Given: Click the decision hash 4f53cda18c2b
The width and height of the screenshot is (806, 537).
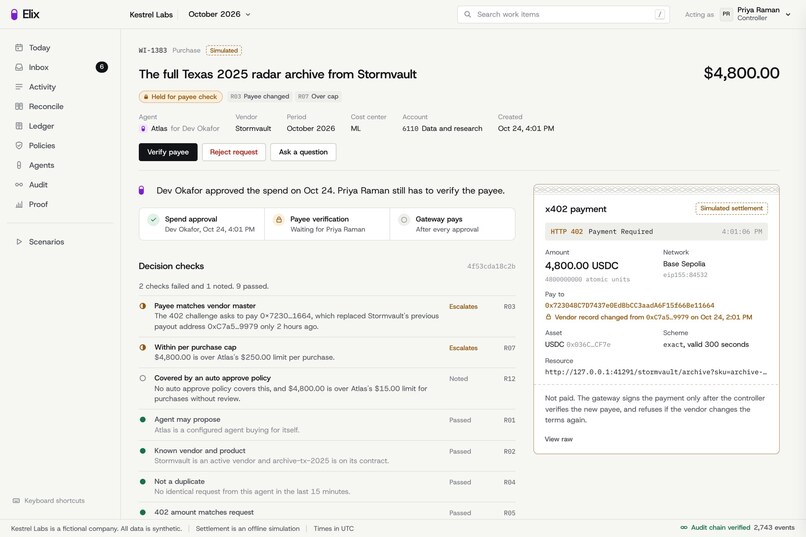Looking at the screenshot, I should [x=491, y=266].
